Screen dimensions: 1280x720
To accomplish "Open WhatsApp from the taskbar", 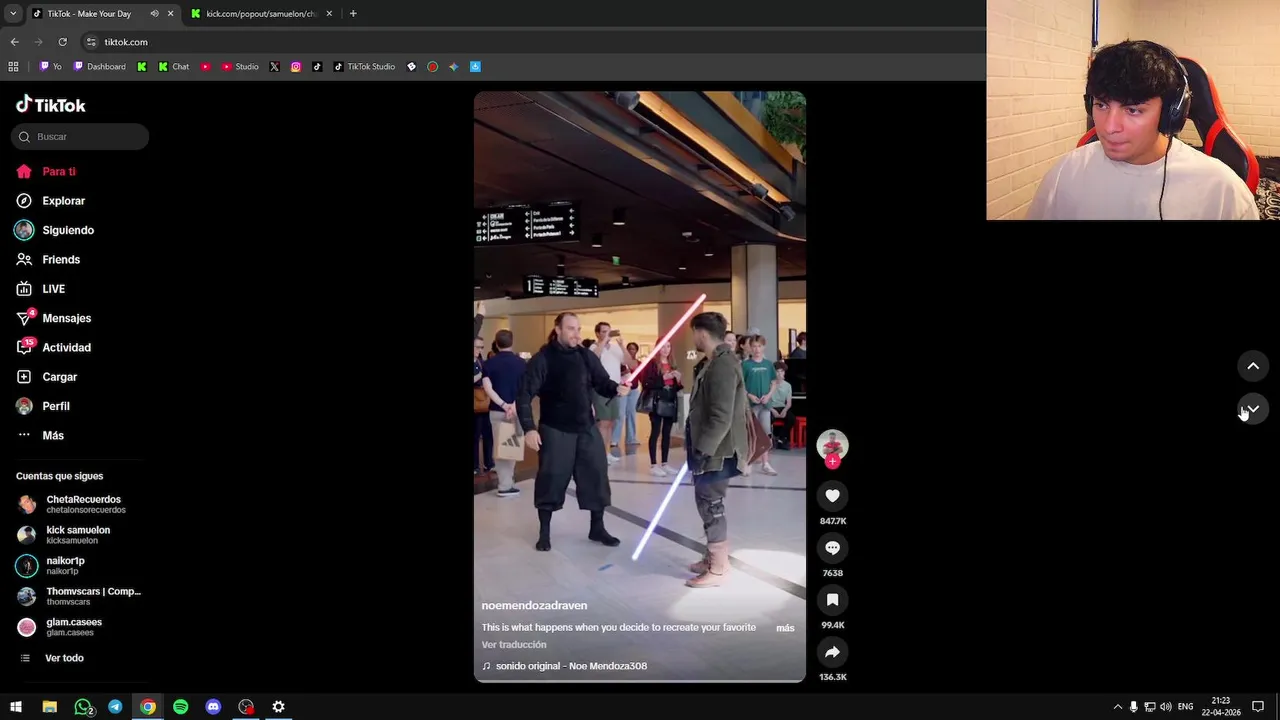I will point(83,707).
